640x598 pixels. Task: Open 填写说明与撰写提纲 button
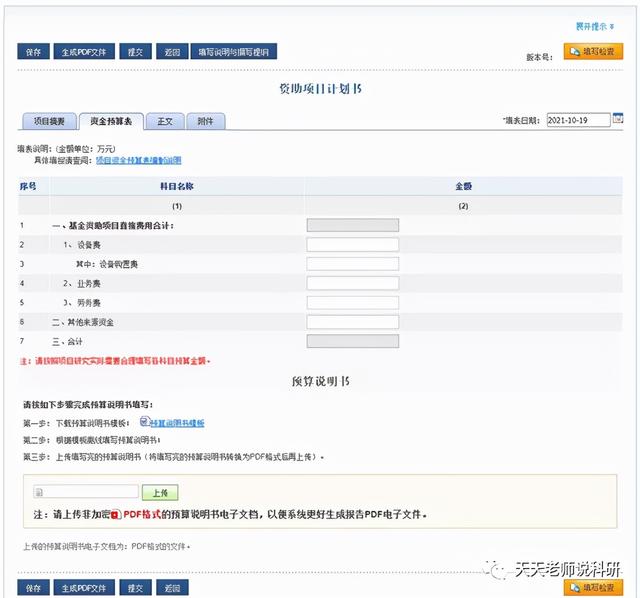[x=234, y=52]
